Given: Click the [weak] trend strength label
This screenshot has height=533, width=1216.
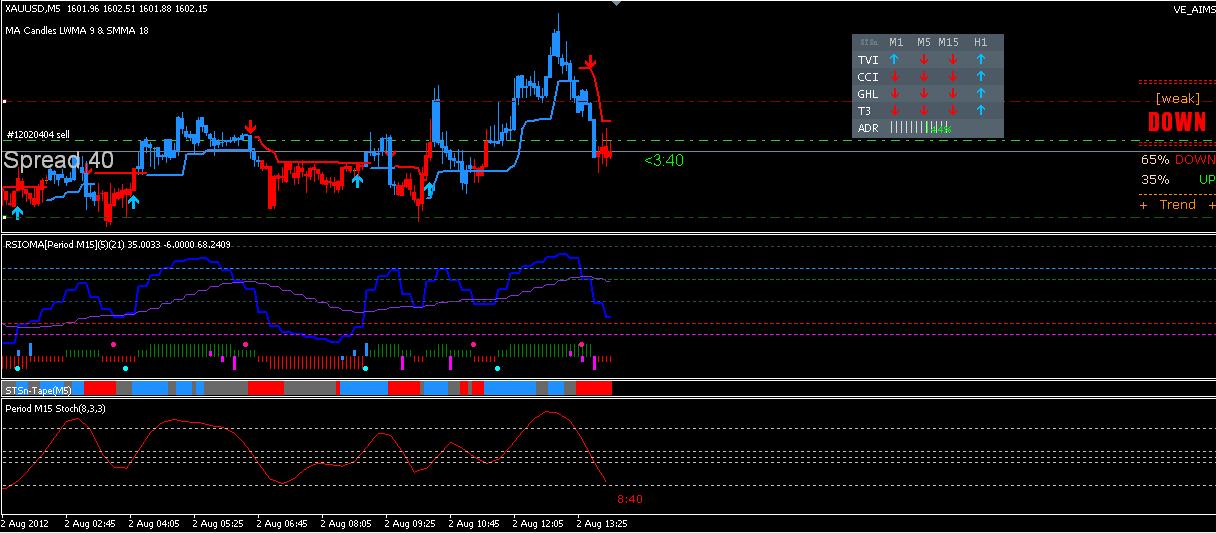Looking at the screenshot, I should [1177, 99].
